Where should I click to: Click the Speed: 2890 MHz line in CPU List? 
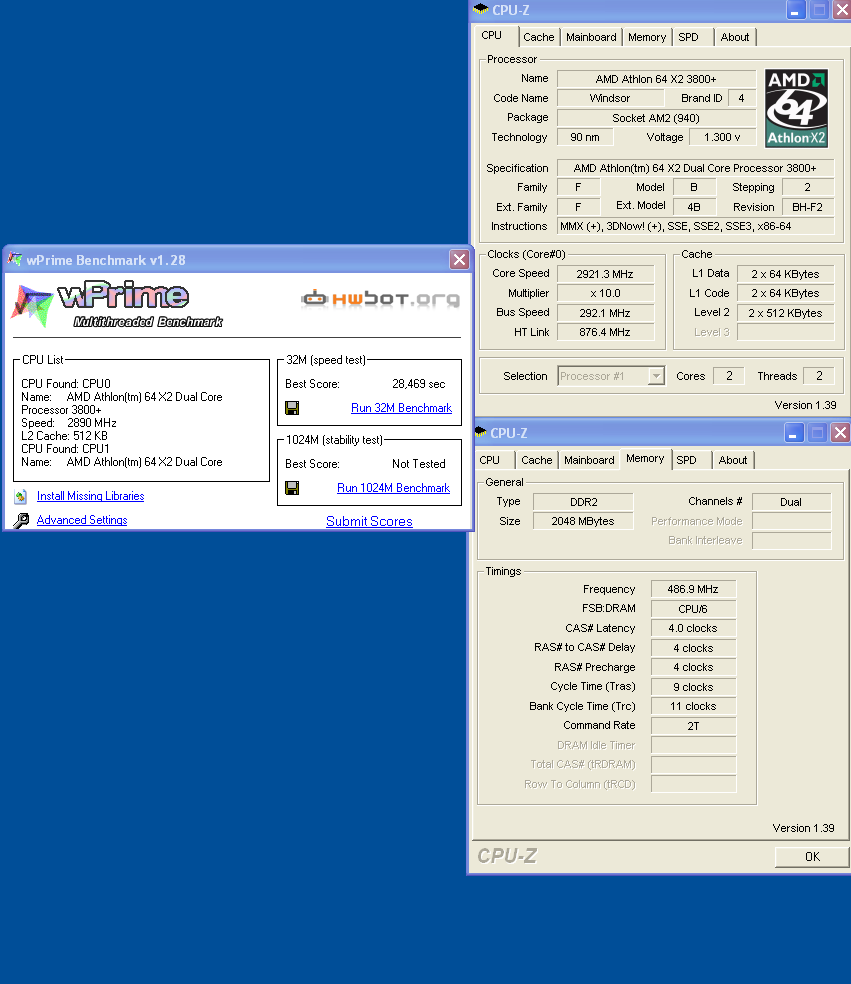(x=69, y=423)
